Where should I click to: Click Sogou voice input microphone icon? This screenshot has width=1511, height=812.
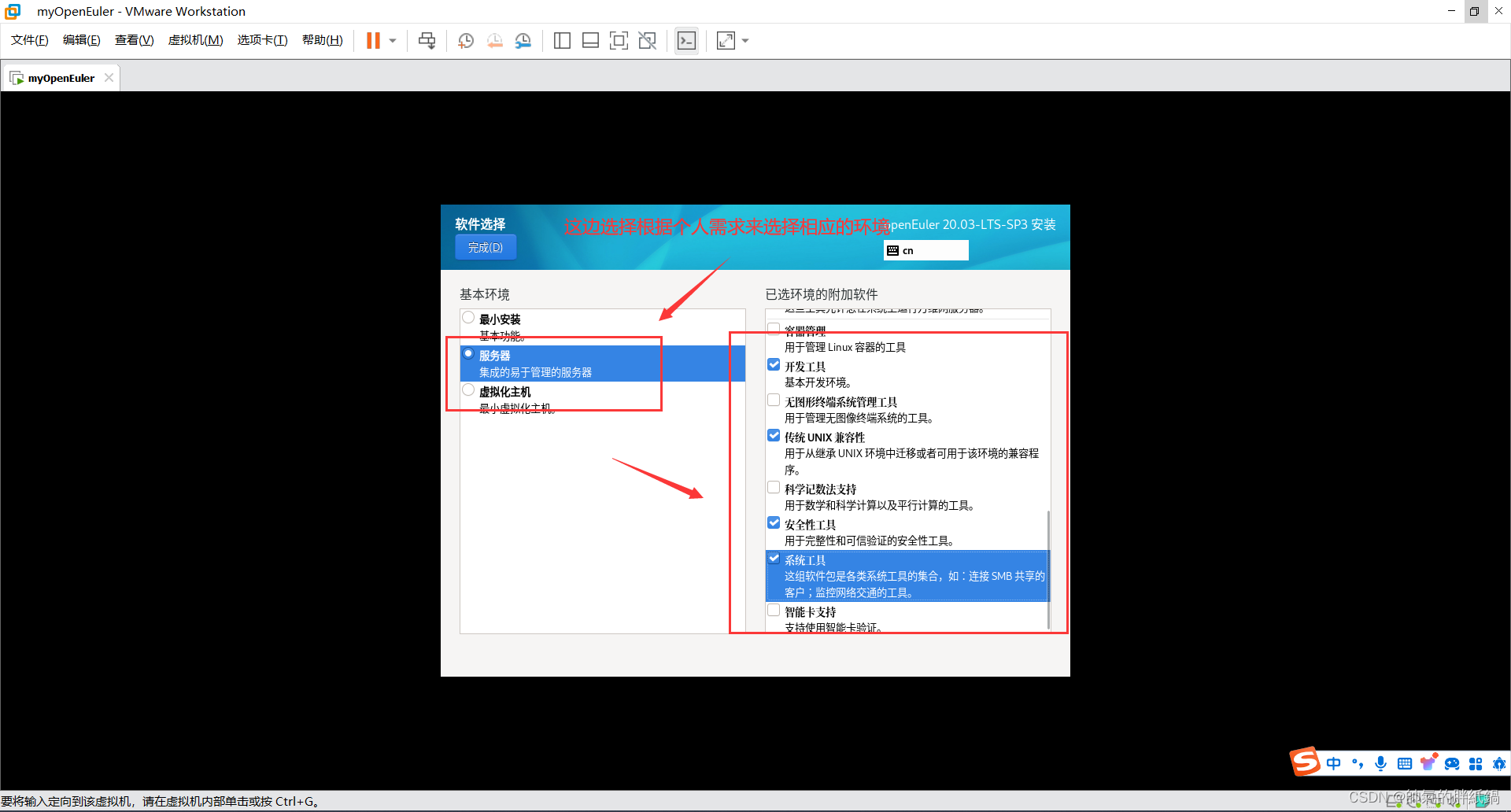pos(1380,763)
